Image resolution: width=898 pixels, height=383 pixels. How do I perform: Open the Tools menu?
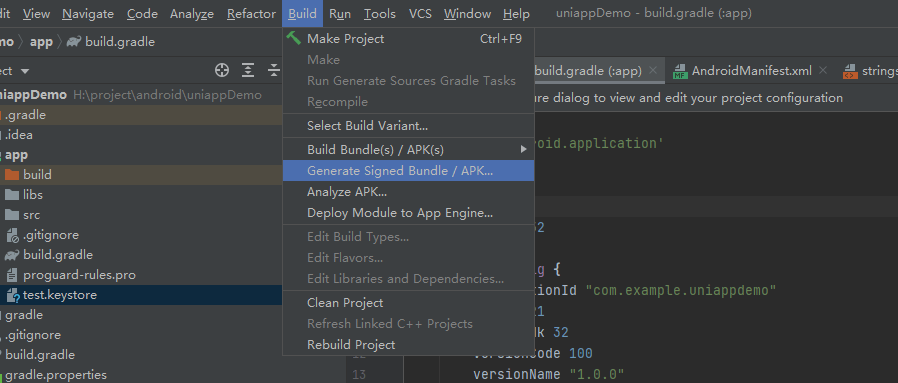pyautogui.click(x=380, y=14)
